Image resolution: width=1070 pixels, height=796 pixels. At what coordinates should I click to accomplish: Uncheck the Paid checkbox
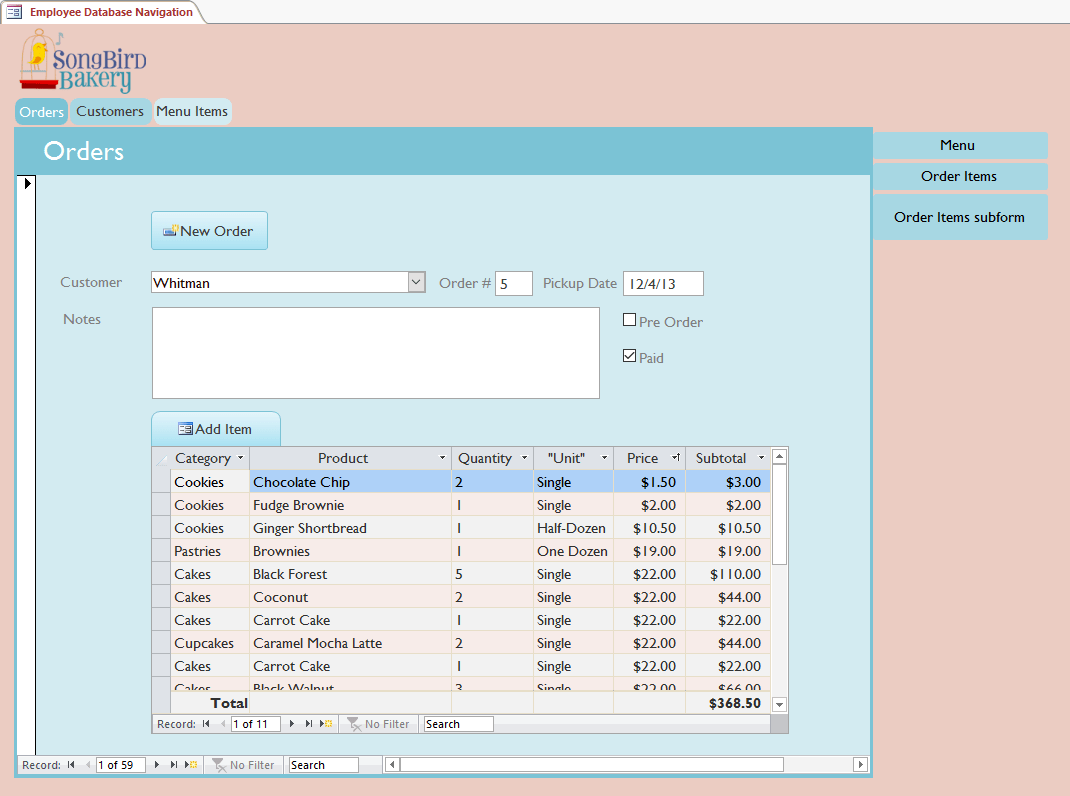pyautogui.click(x=630, y=355)
